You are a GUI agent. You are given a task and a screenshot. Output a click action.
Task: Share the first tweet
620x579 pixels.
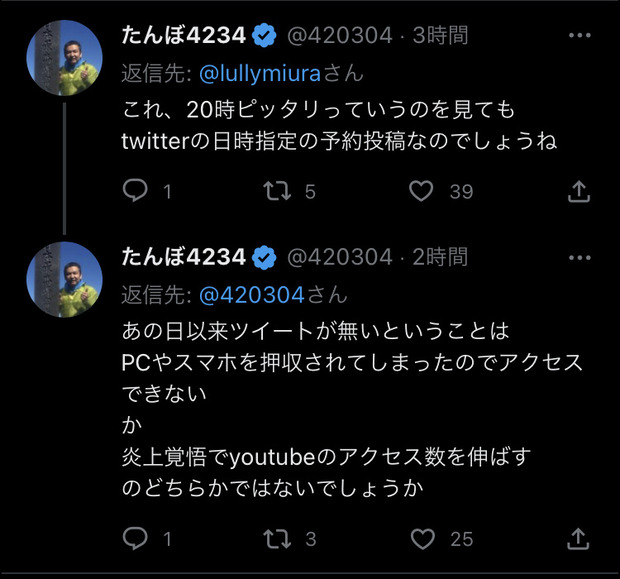point(578,191)
